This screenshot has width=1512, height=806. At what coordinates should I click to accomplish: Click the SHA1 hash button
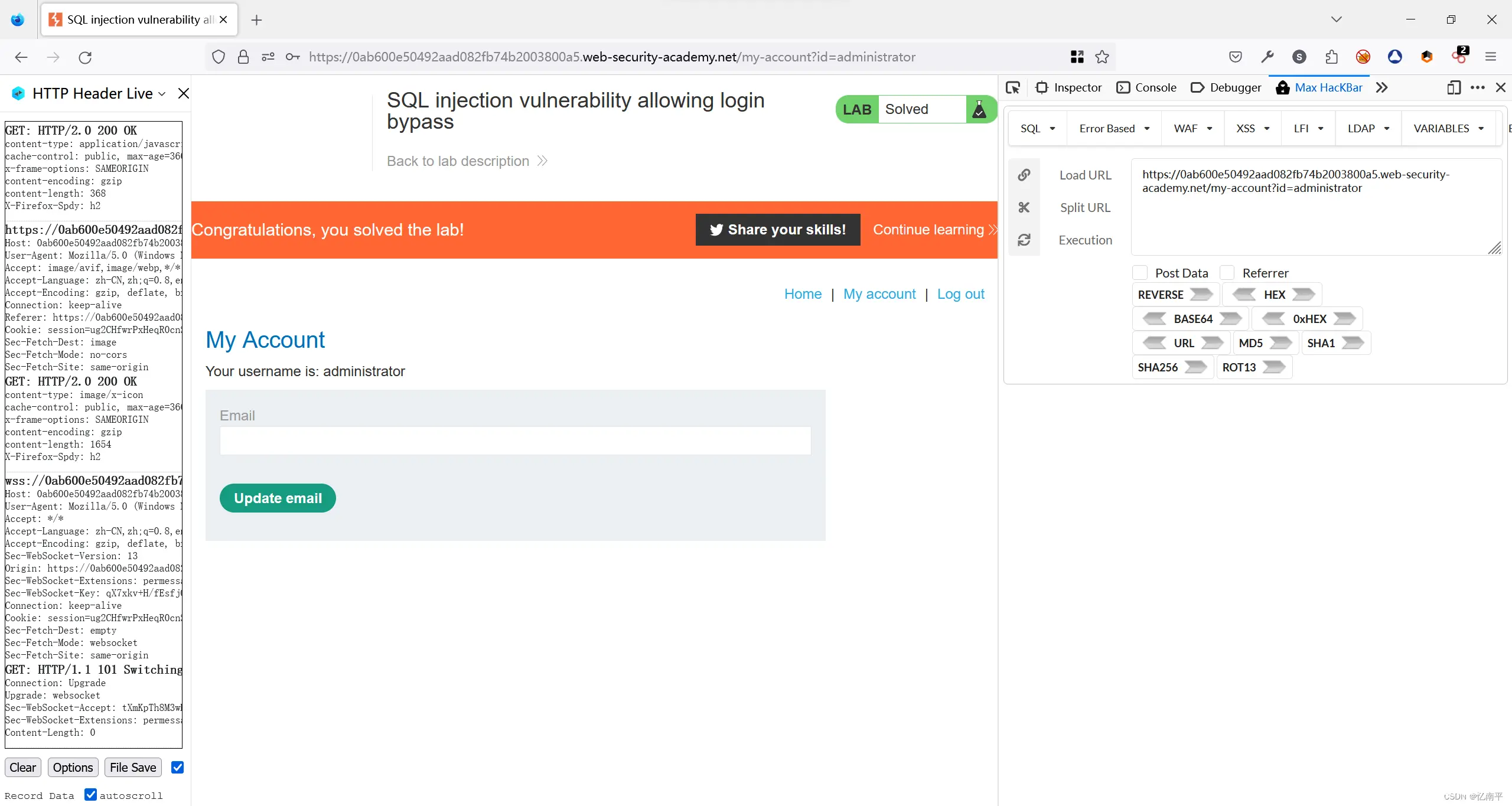[1335, 342]
